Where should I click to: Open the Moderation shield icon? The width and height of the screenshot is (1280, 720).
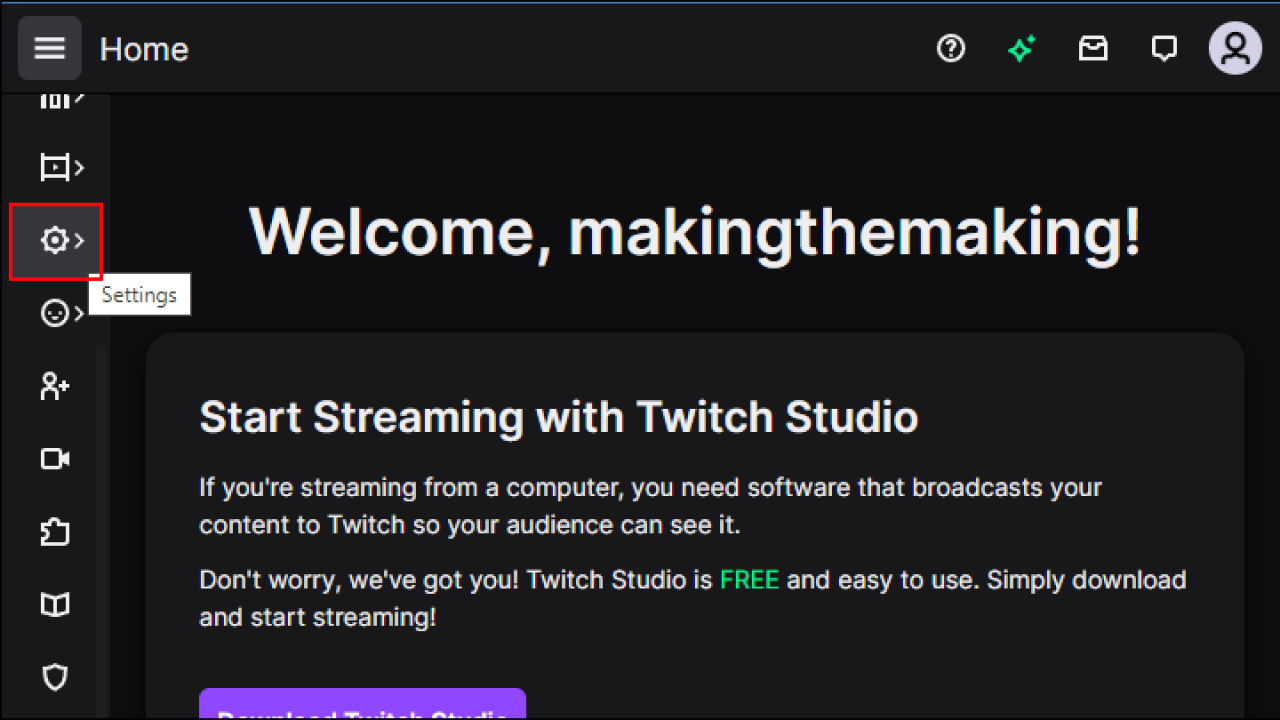(x=54, y=677)
